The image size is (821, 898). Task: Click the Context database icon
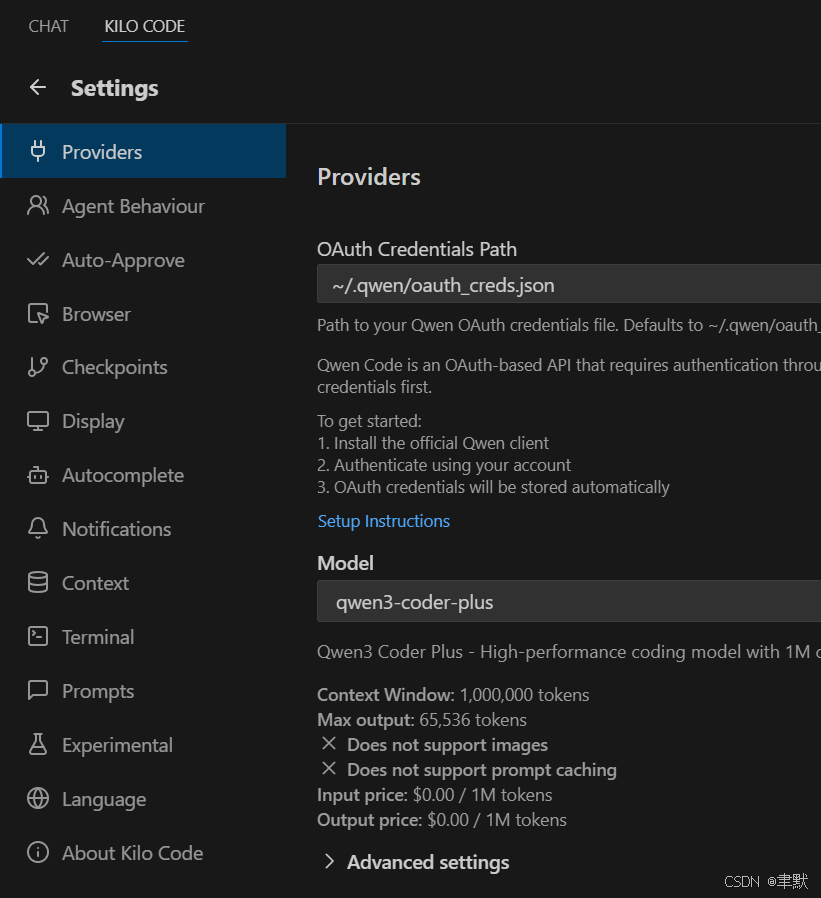pos(38,583)
